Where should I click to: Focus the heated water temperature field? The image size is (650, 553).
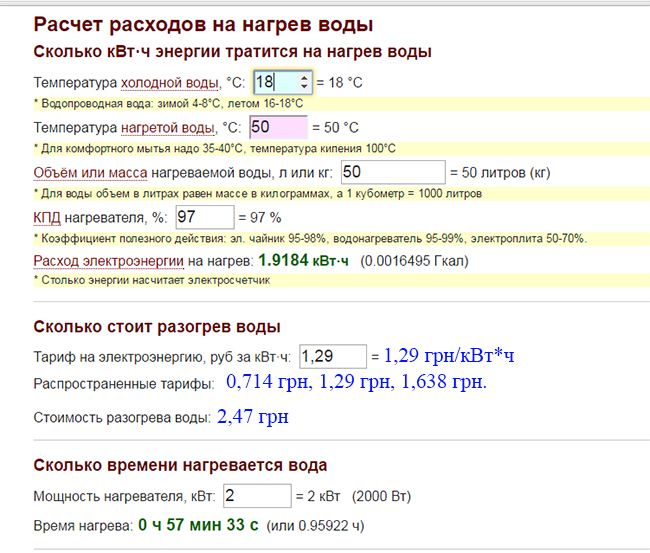click(x=278, y=127)
